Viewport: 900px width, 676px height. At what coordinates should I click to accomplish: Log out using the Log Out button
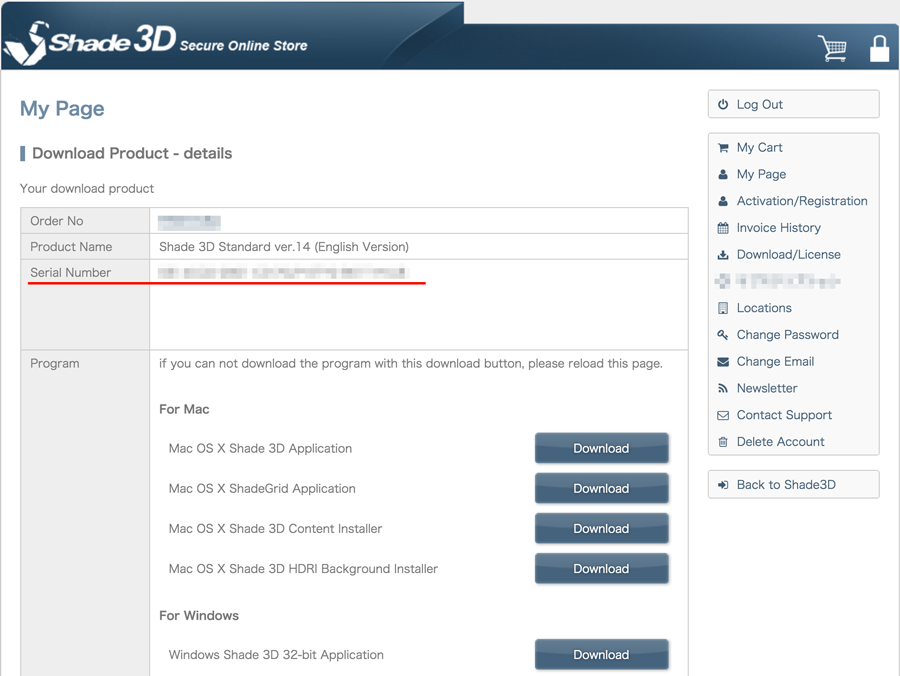point(793,104)
